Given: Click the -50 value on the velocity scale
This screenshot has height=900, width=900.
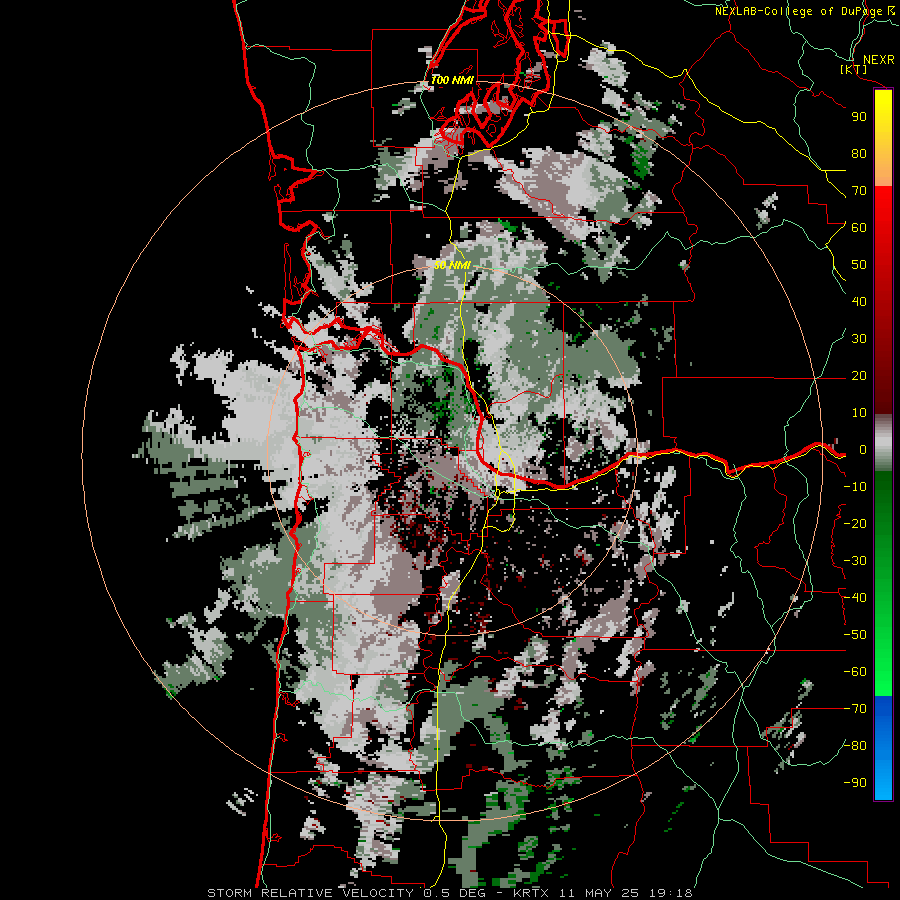Looking at the screenshot, I should 855,635.
